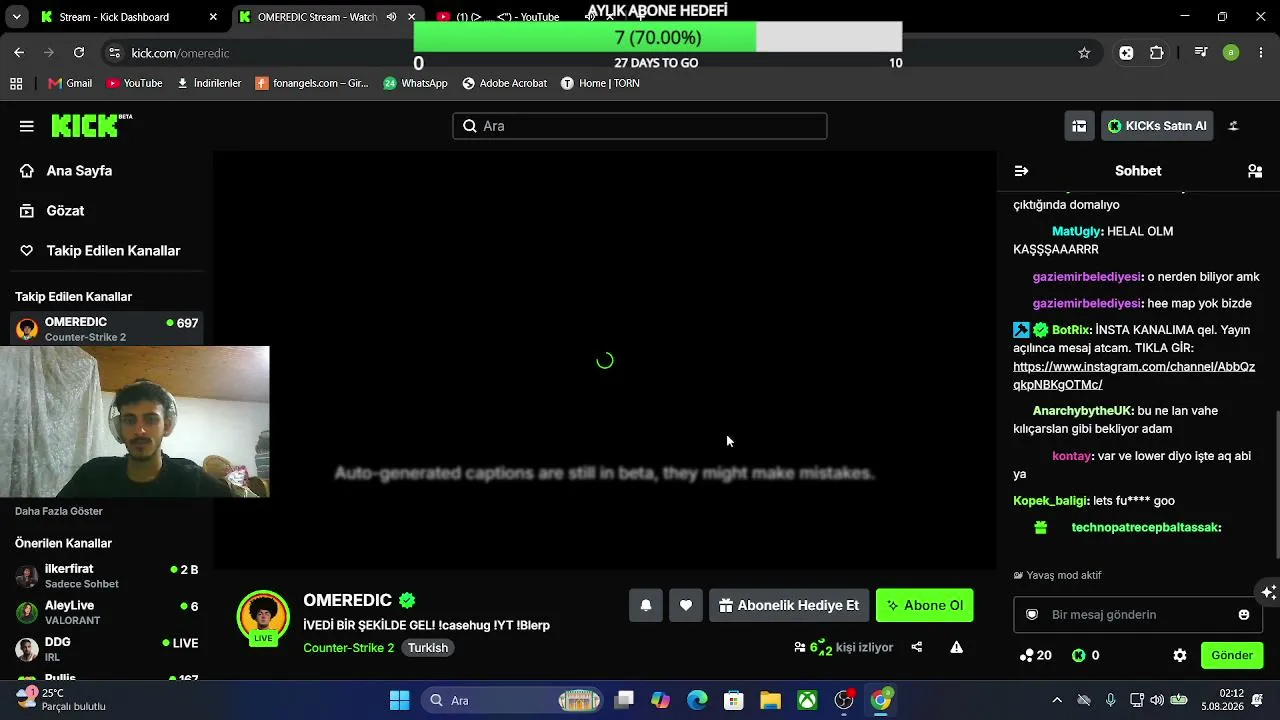The width and height of the screenshot is (1280, 720).
Task: Reload the page in Chrome
Action: [79, 53]
